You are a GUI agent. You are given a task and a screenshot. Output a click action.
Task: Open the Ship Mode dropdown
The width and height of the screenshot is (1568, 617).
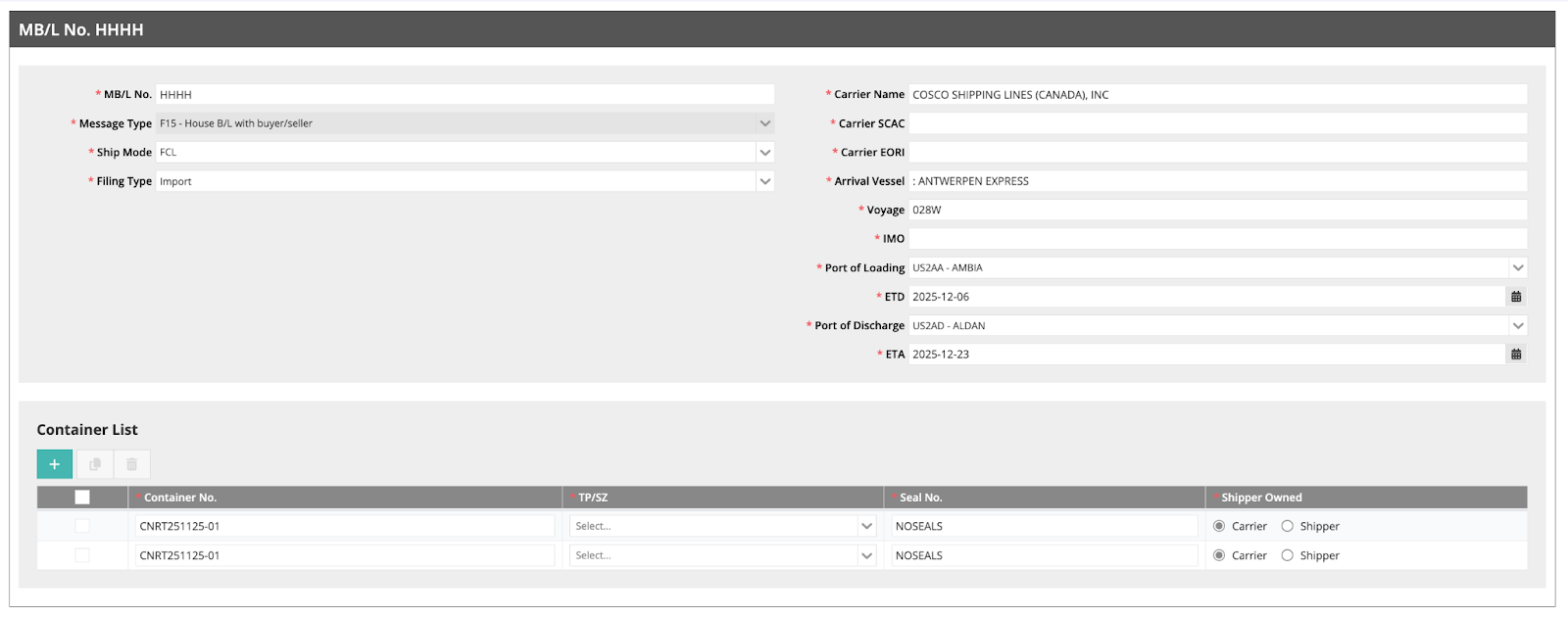click(x=765, y=153)
